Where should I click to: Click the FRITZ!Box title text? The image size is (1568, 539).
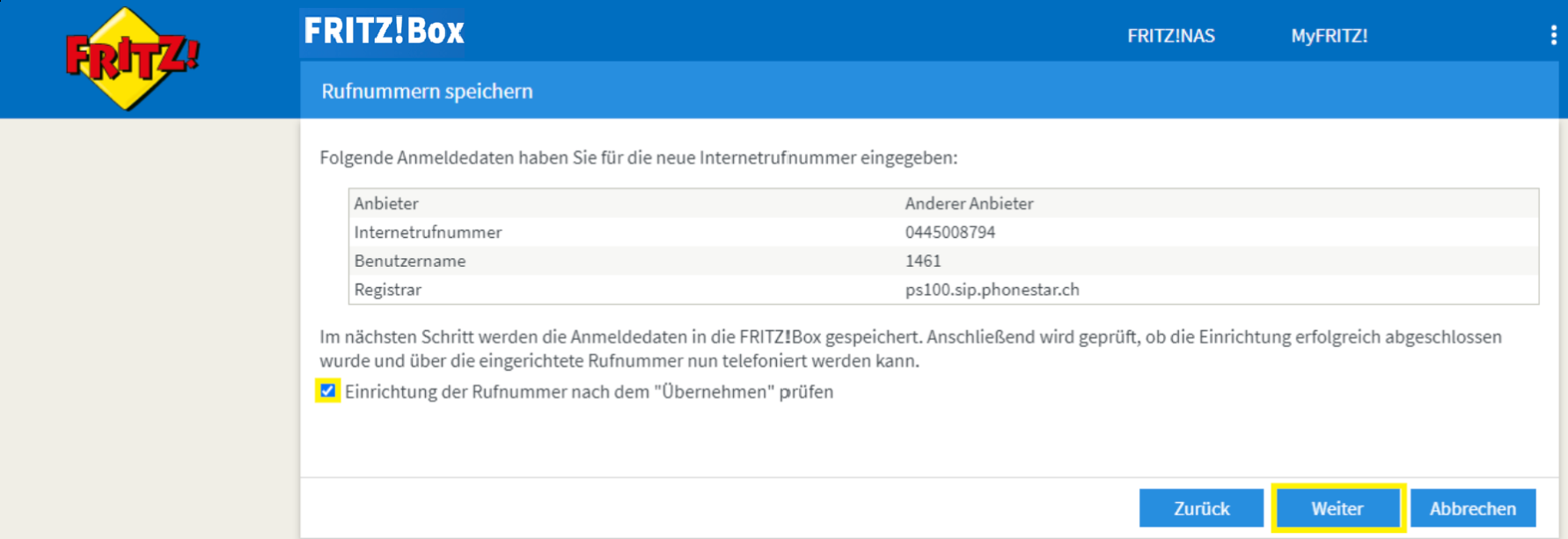pos(384,32)
